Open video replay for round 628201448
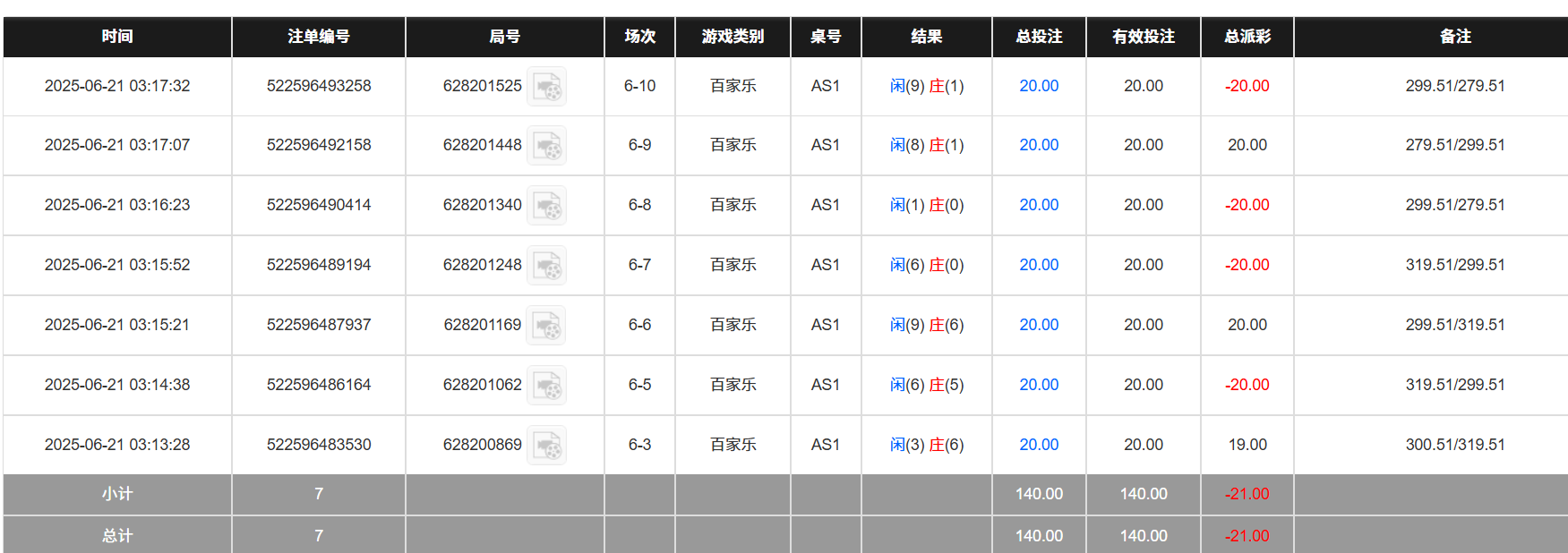 (547, 145)
